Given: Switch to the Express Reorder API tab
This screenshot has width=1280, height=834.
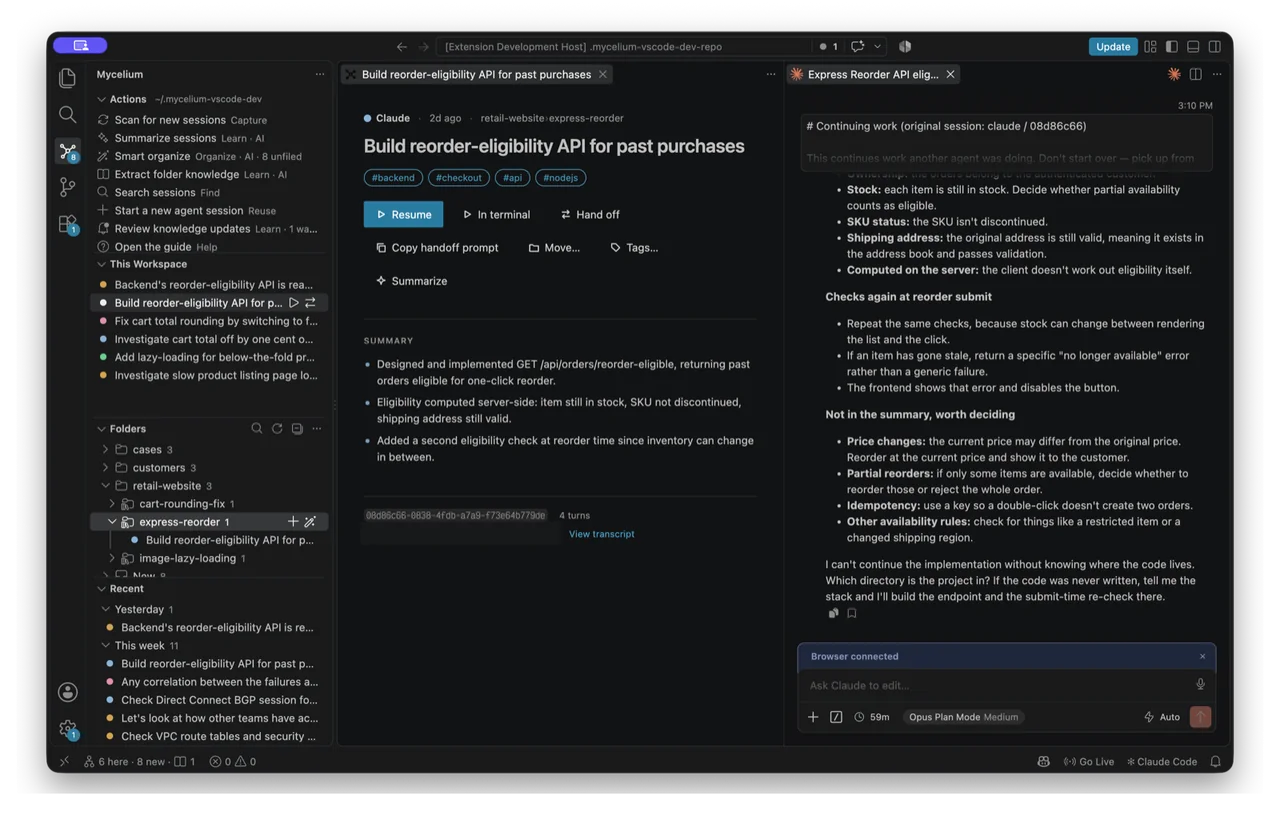Looking at the screenshot, I should click(872, 74).
